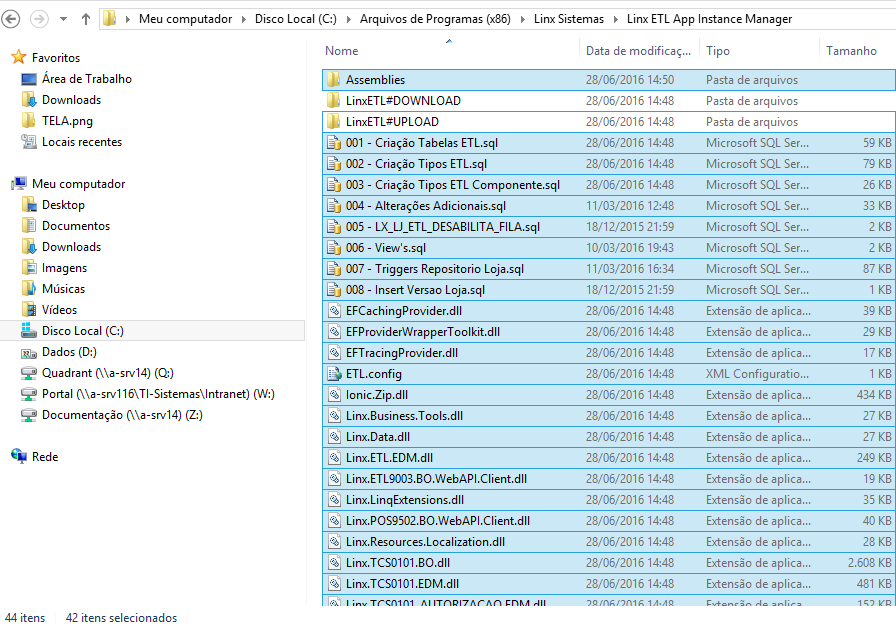Sort by the Tamanho column header
Image resolution: width=896 pixels, height=627 pixels.
click(x=851, y=51)
